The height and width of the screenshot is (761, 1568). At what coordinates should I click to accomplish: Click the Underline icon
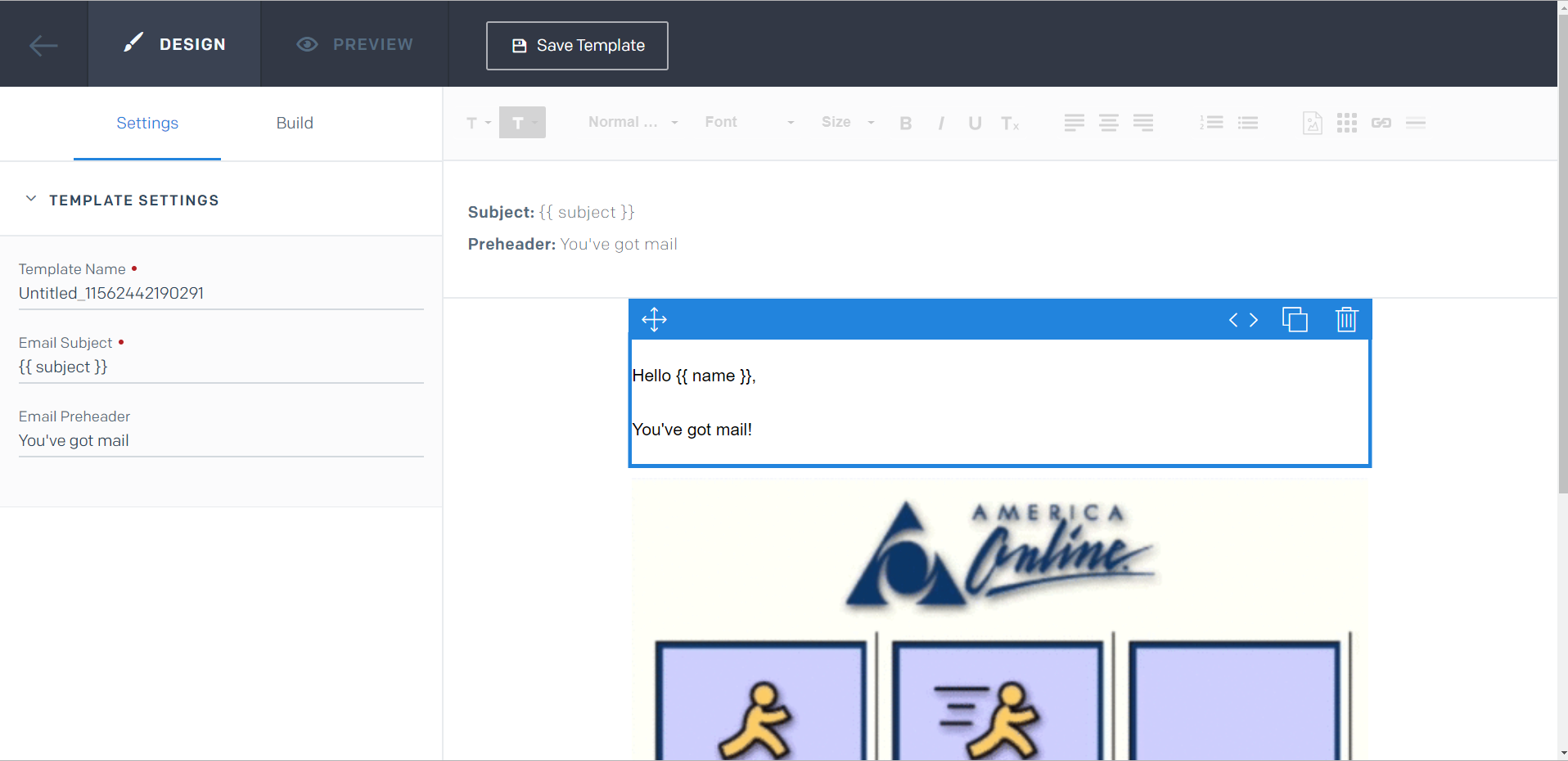tap(974, 123)
